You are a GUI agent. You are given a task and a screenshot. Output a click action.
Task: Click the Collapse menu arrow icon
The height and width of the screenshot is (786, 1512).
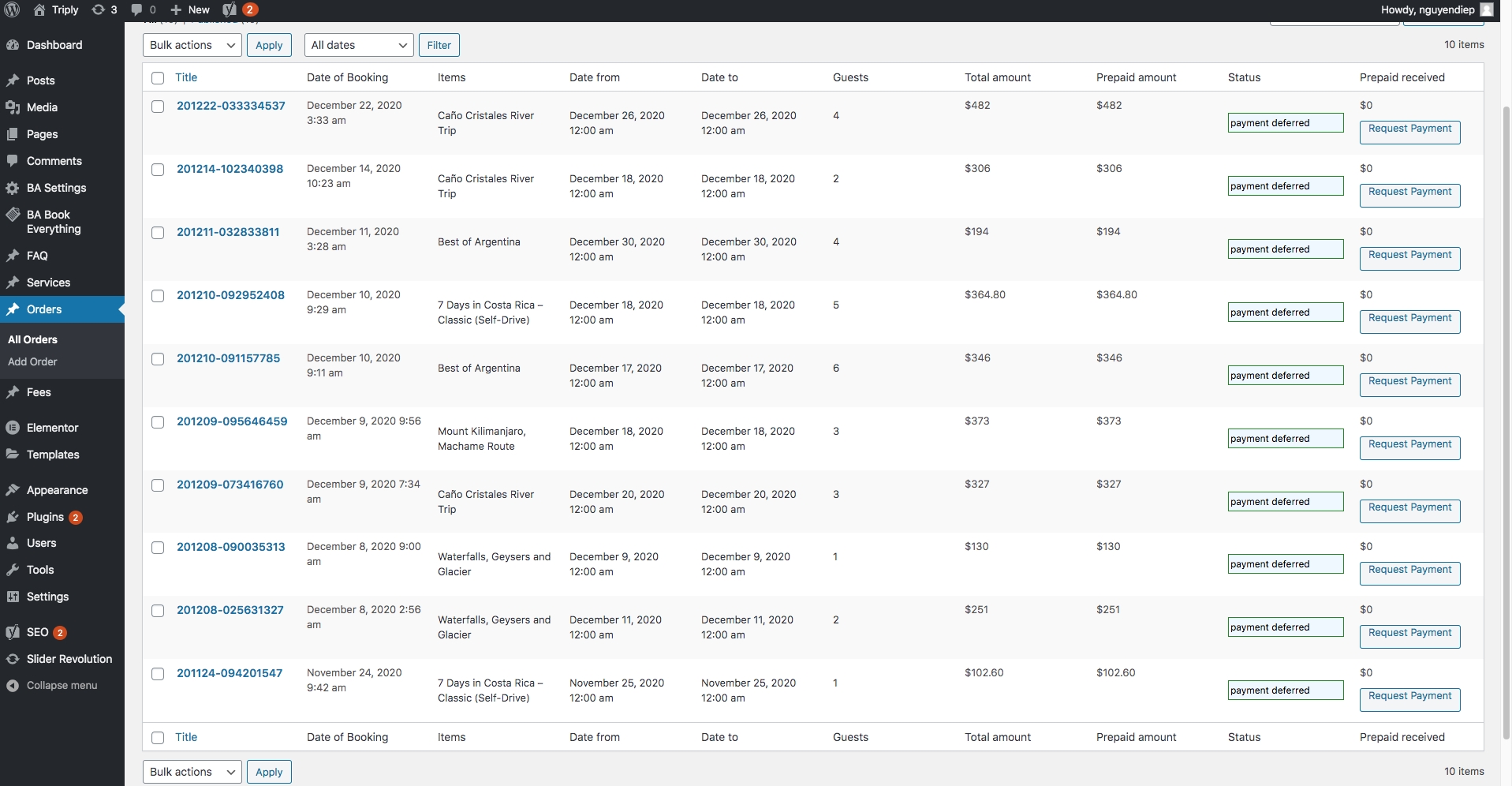13,685
